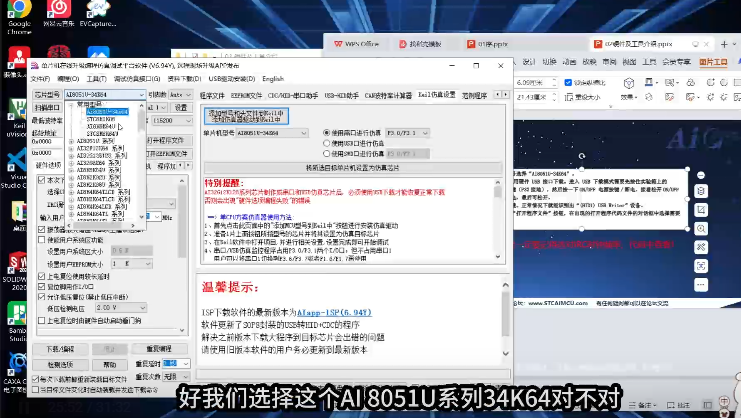This screenshot has height=418, width=741.
Task: Open repeat count dropdown
Action: pyautogui.click(x=176, y=377)
